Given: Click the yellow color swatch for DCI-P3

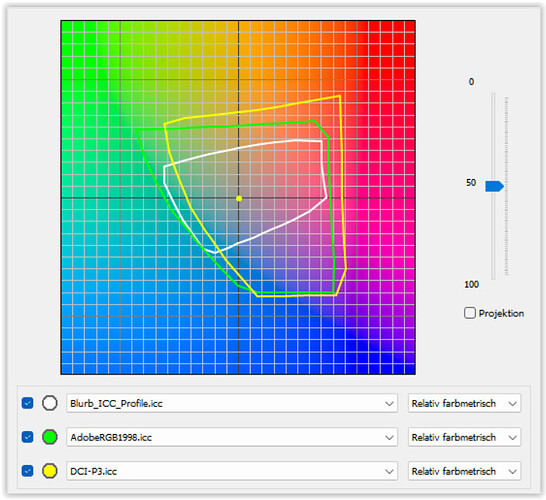Looking at the screenshot, I should pyautogui.click(x=50, y=471).
